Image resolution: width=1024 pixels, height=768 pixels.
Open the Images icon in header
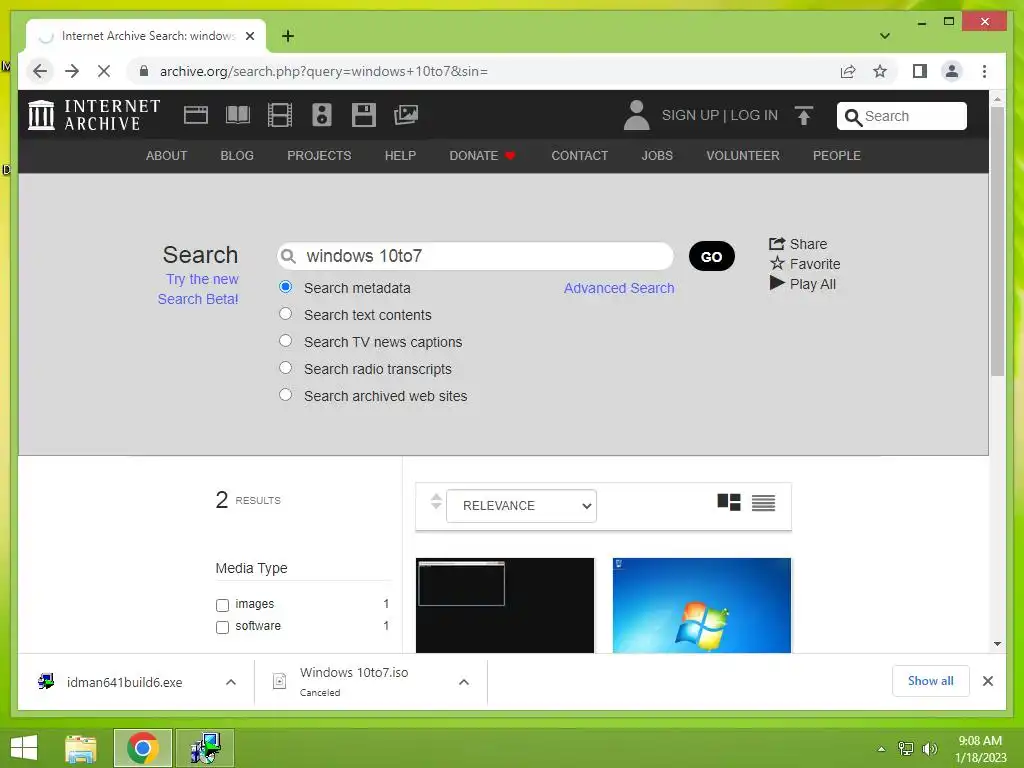coord(406,115)
